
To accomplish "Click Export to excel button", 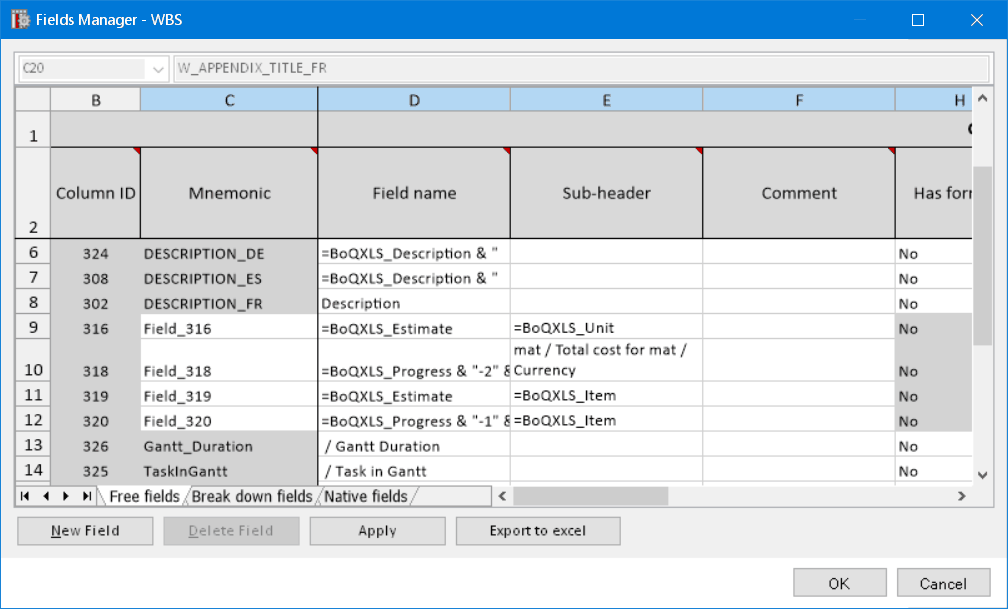I will coord(538,531).
